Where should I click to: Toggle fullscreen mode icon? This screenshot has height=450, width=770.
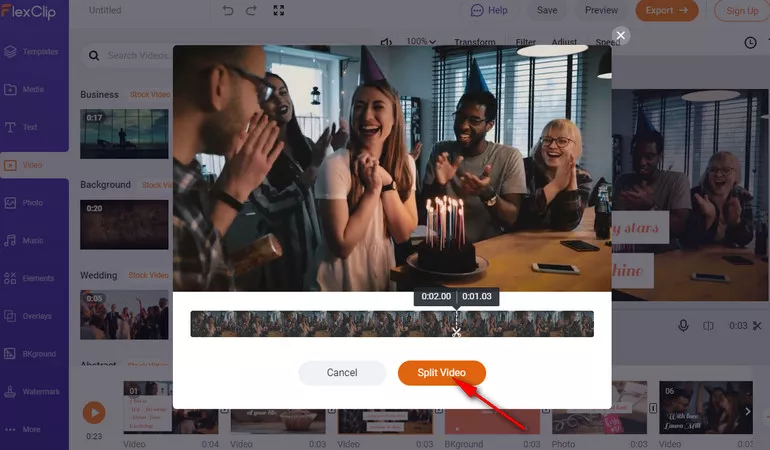pos(278,10)
